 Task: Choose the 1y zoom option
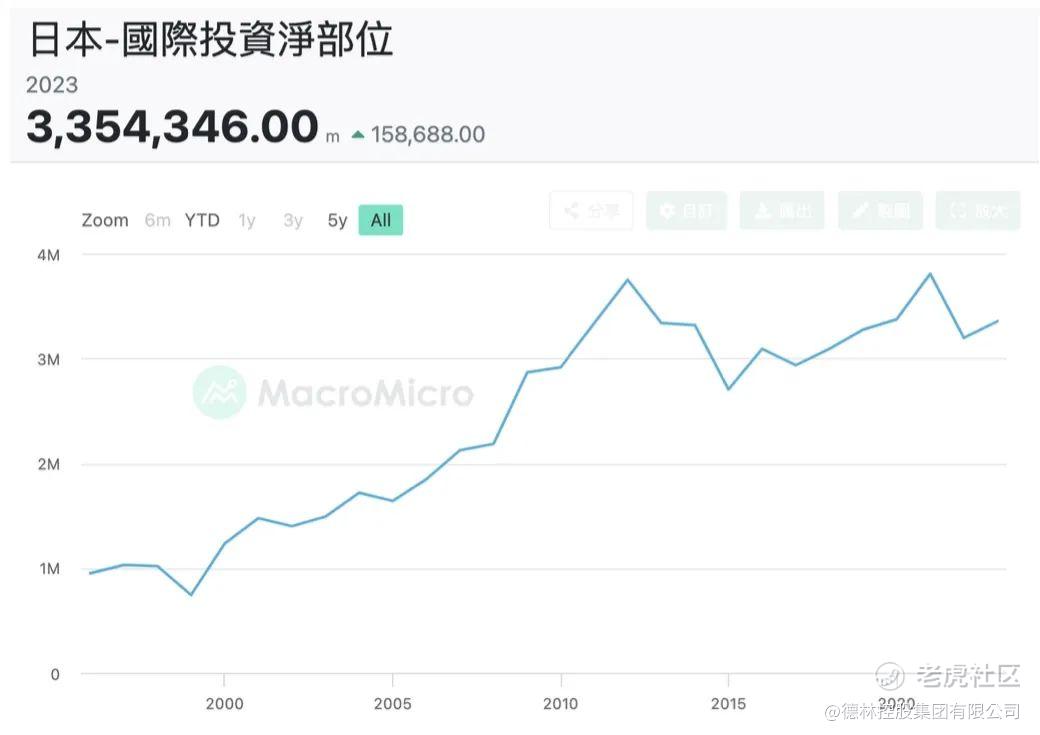(247, 220)
